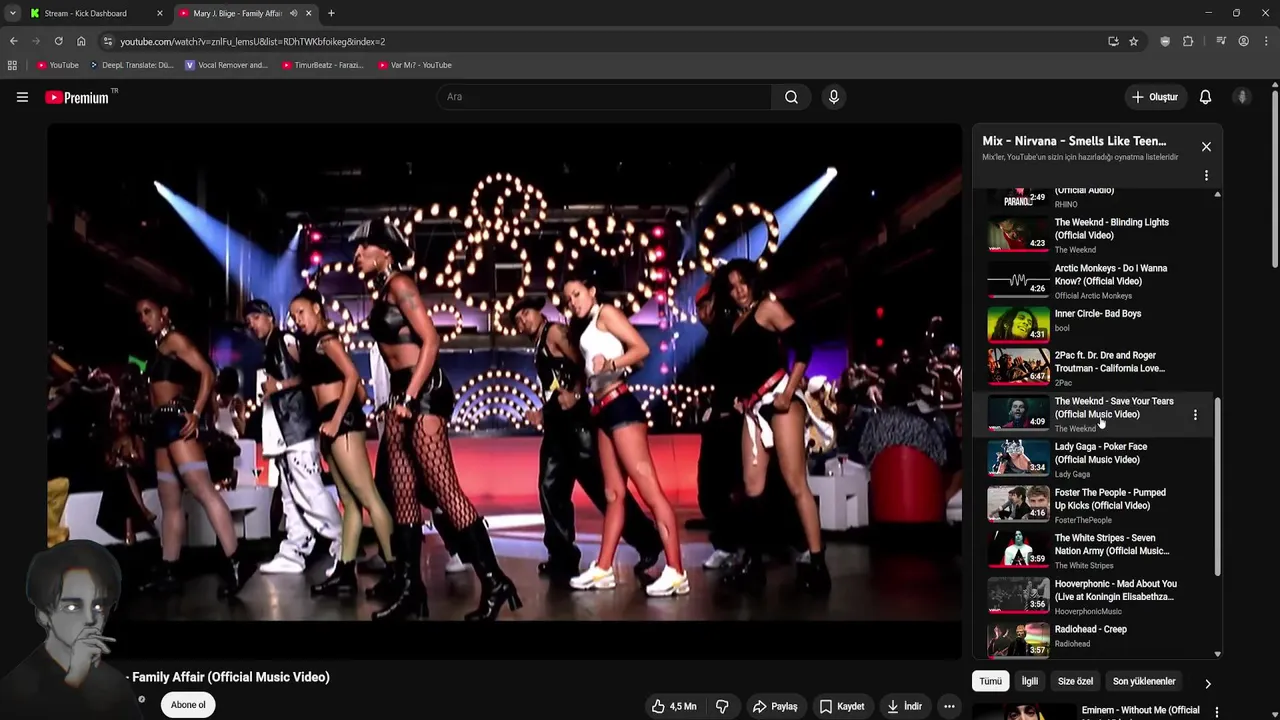Open more actions ellipsis under the video
The height and width of the screenshot is (720, 1280).
point(949,706)
